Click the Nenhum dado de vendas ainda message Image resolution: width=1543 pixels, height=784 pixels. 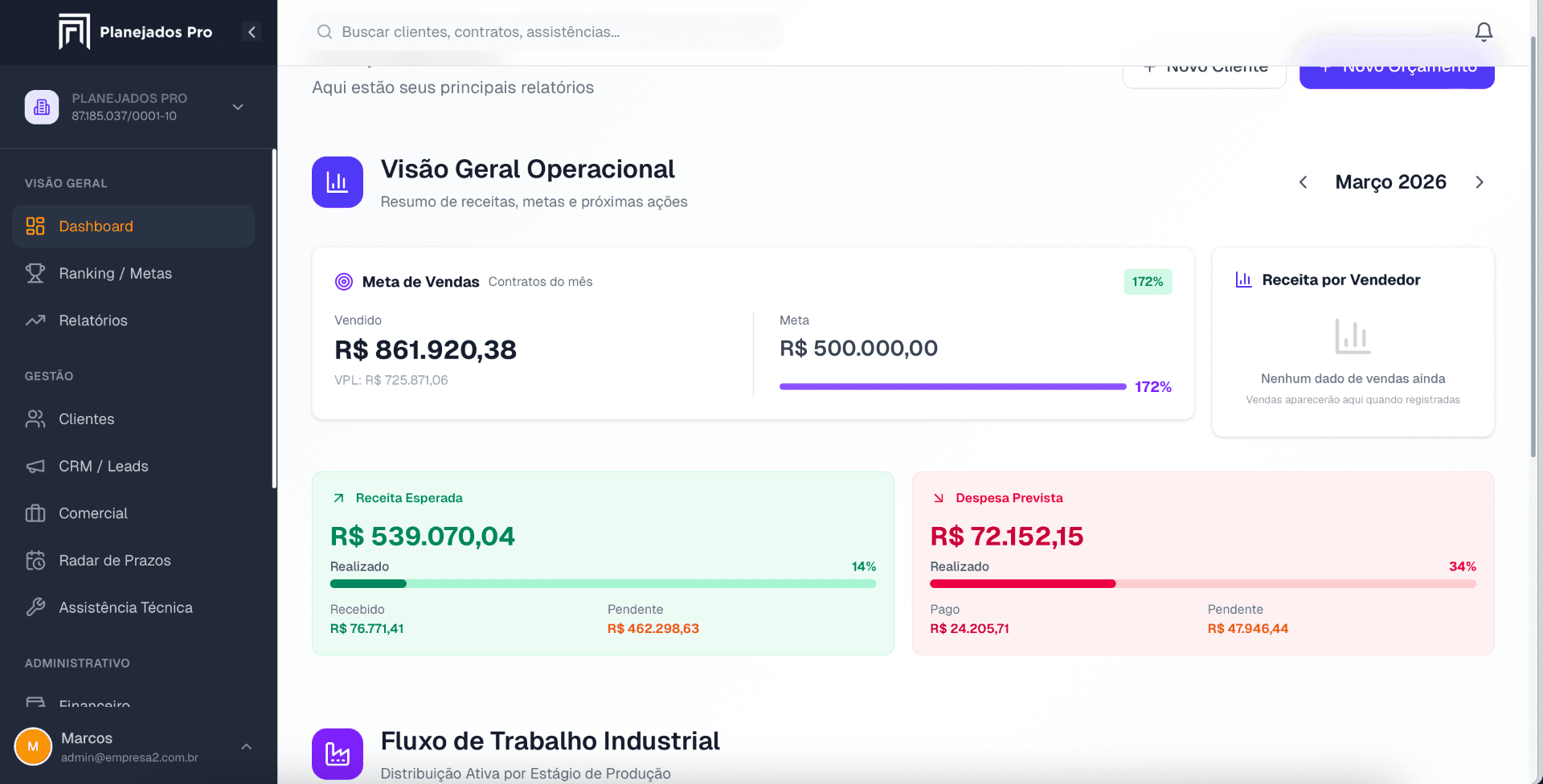(x=1353, y=378)
